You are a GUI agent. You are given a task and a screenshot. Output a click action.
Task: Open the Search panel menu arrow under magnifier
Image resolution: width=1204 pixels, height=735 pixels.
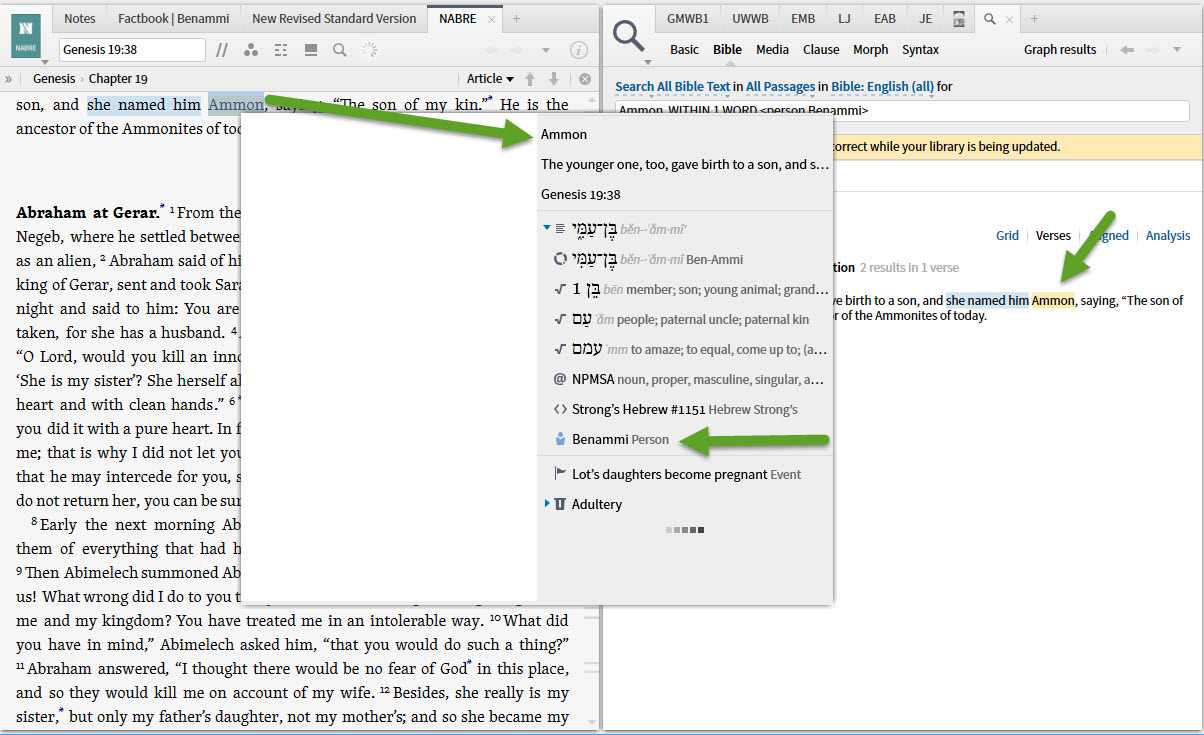(647, 62)
